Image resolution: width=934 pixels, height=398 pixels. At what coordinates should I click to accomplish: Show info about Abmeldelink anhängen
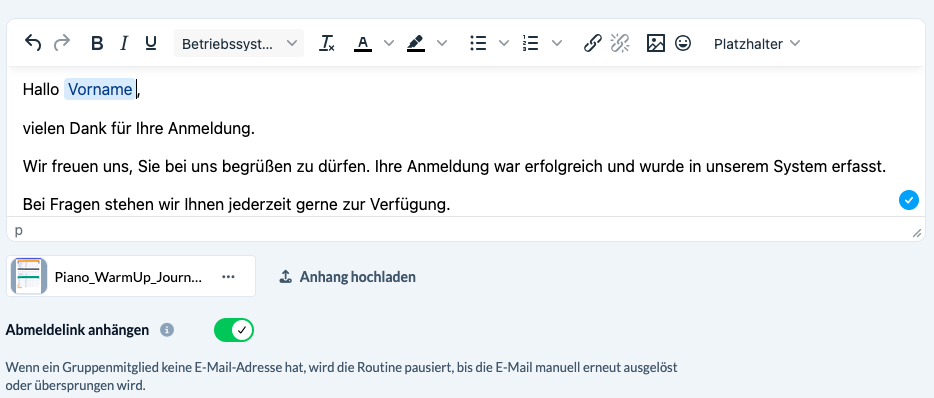[x=167, y=330]
